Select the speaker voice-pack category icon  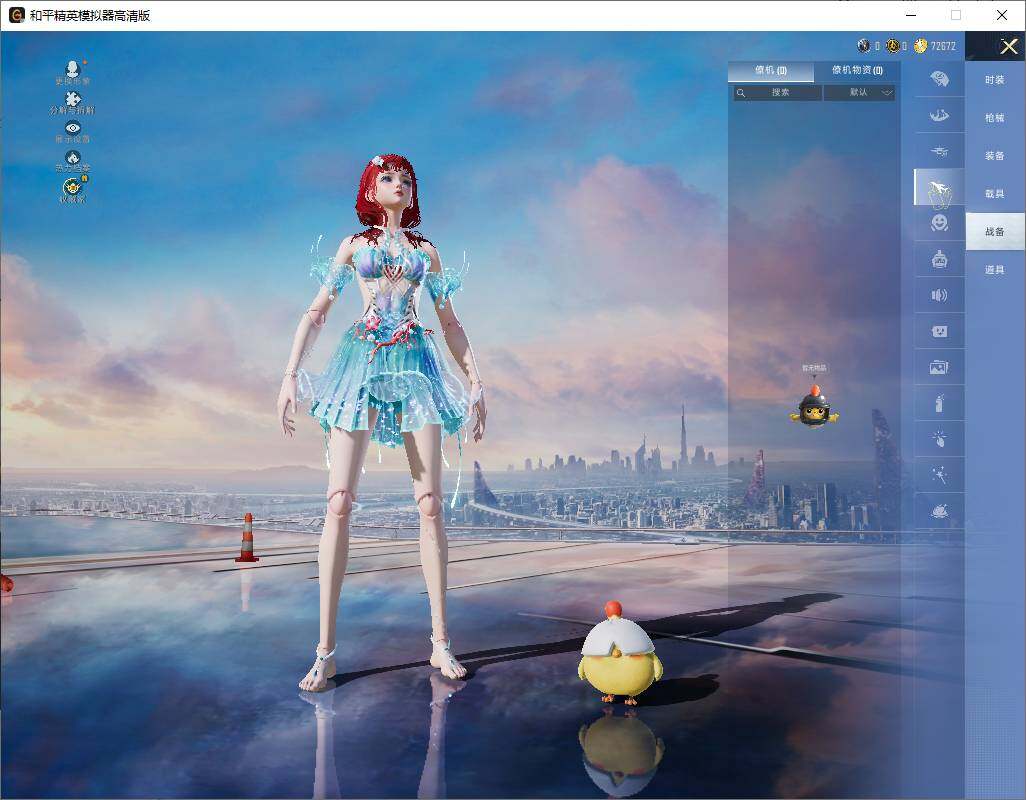[940, 296]
